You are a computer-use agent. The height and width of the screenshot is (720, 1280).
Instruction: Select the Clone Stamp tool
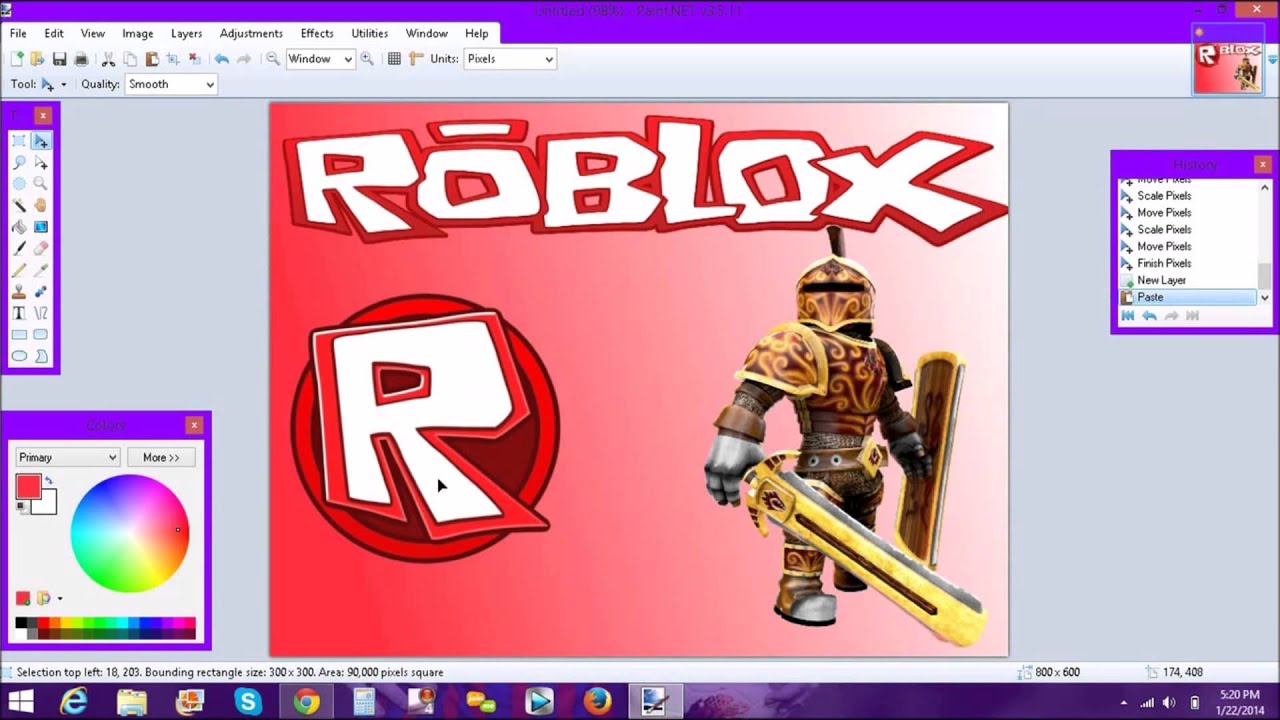pos(19,292)
